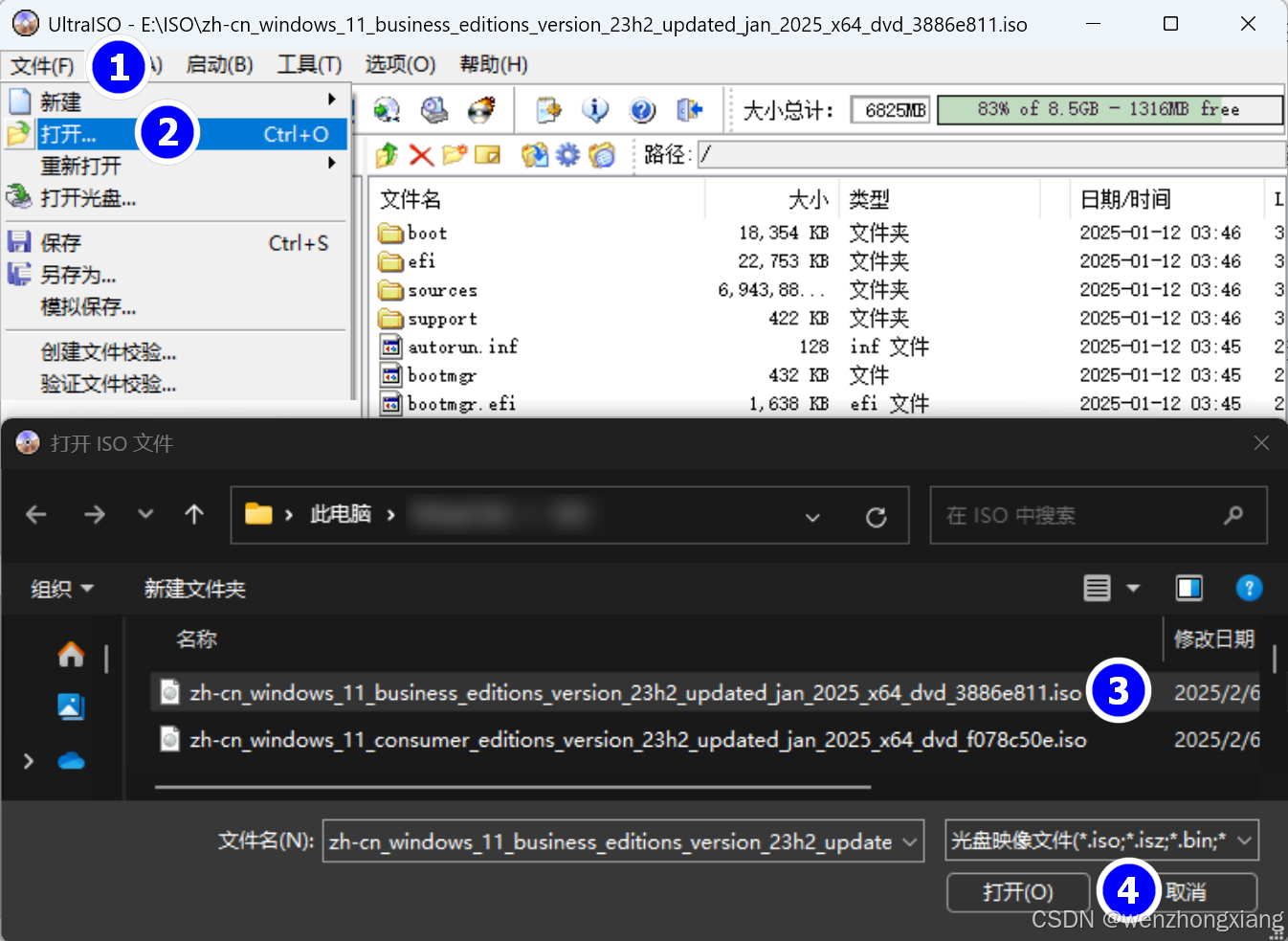The height and width of the screenshot is (941, 1288).
Task: Choose 创建文件校验... menu entry
Action: coord(176,352)
